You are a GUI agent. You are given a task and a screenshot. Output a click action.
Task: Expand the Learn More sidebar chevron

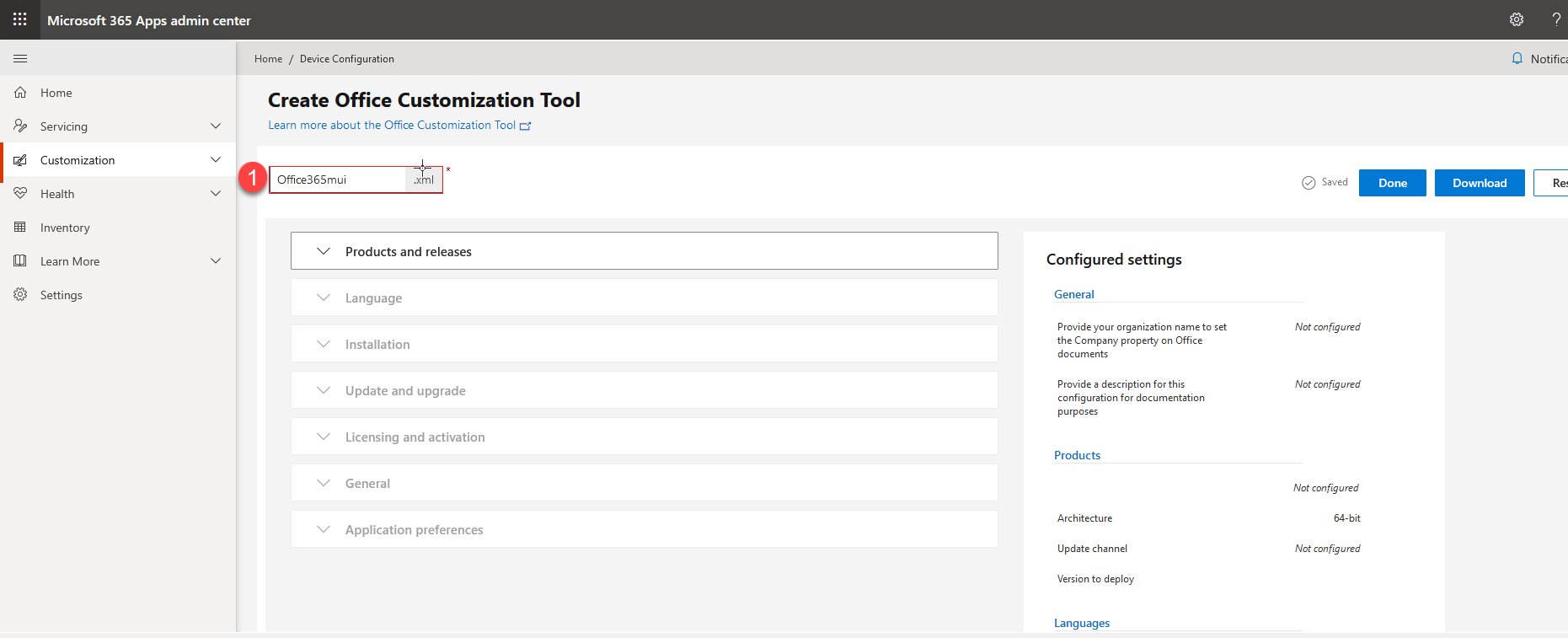(x=216, y=261)
